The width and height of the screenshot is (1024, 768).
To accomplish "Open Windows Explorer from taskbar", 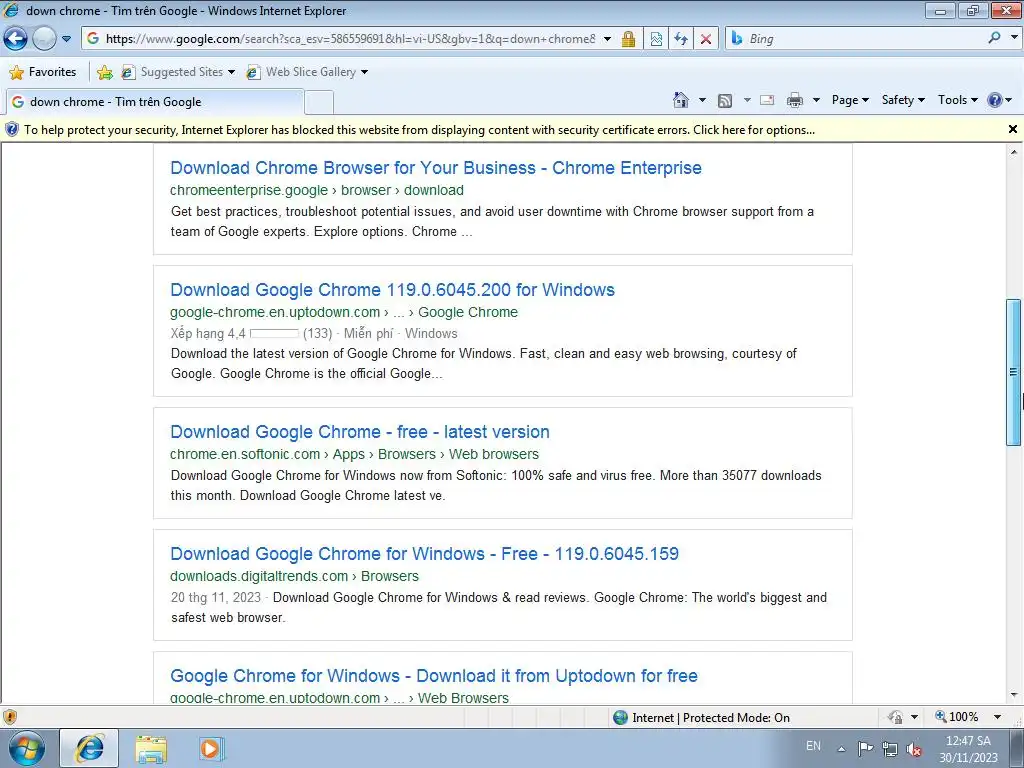I will click(x=151, y=749).
